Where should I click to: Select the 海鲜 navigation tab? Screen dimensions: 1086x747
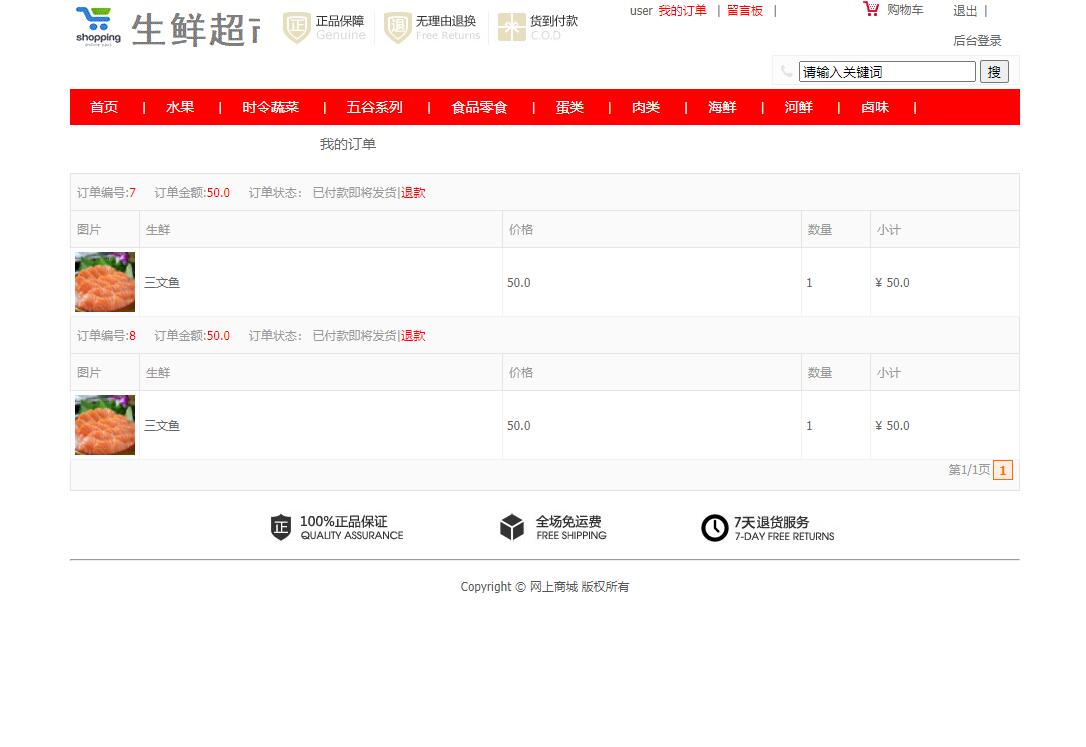(x=722, y=107)
